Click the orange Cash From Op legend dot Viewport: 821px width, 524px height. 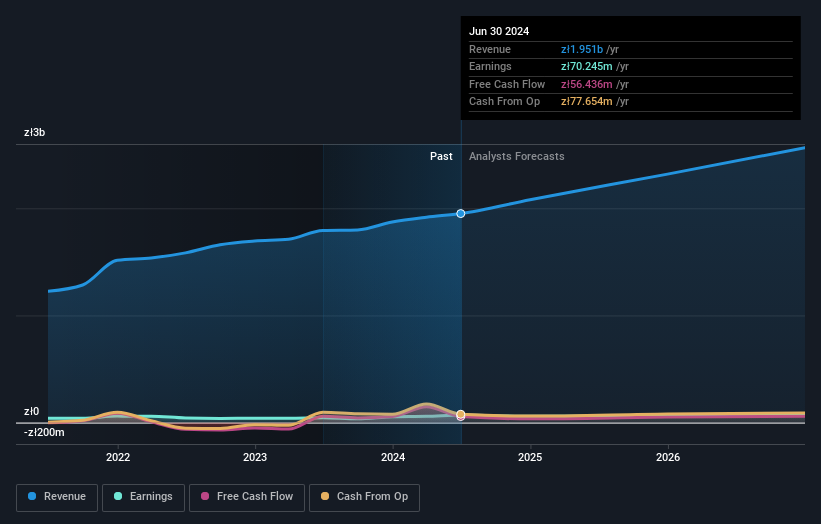325,496
